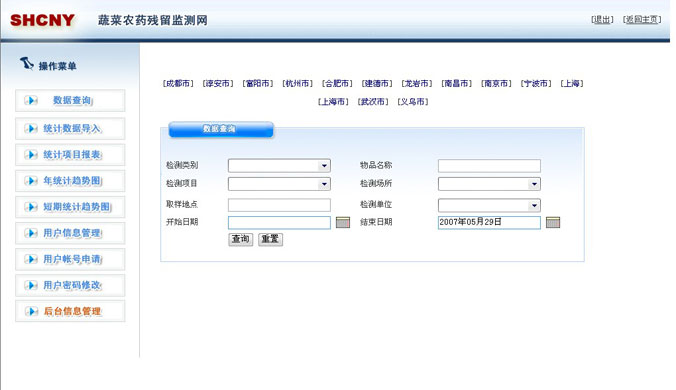Select the 南京市 city link
The height and width of the screenshot is (390, 676).
[496, 84]
